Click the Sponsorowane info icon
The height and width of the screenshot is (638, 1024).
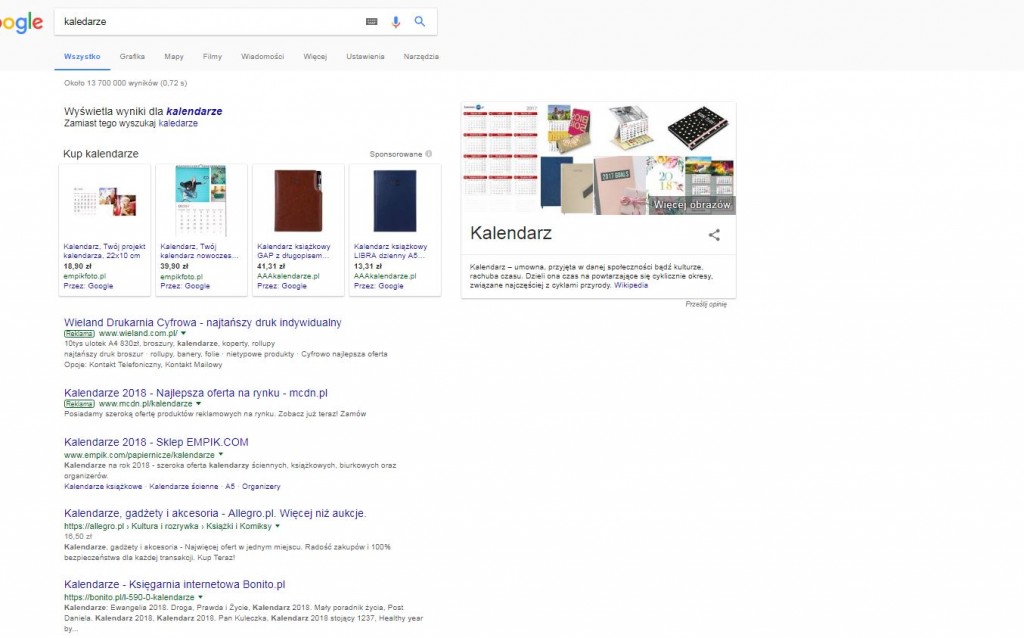(428, 154)
